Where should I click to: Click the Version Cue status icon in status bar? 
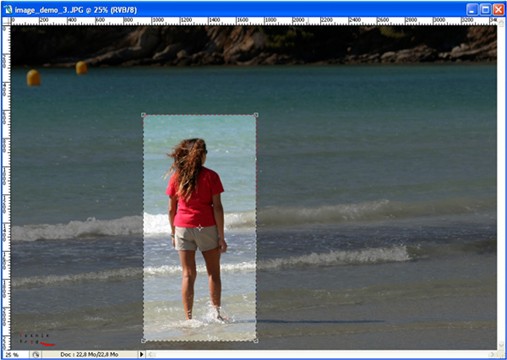(x=36, y=354)
